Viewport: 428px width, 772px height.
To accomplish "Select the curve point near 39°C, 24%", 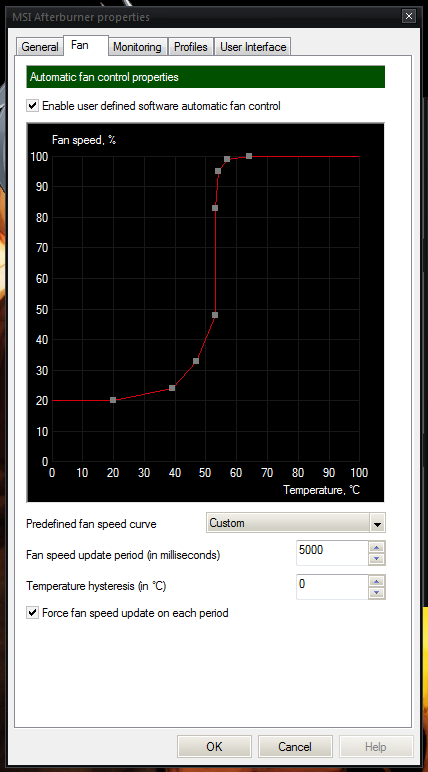I will [x=172, y=388].
